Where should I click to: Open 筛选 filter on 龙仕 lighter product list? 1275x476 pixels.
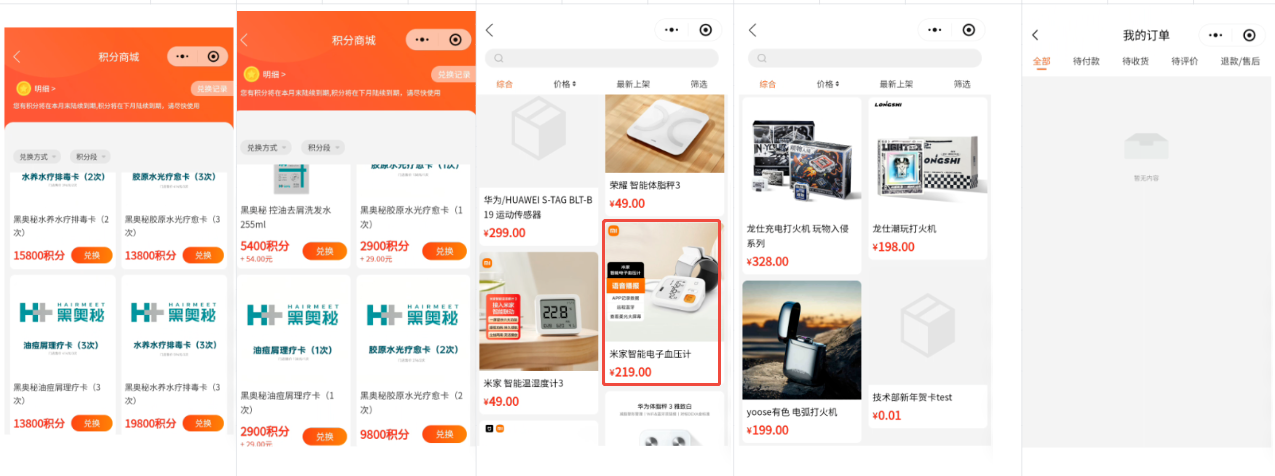coord(962,84)
